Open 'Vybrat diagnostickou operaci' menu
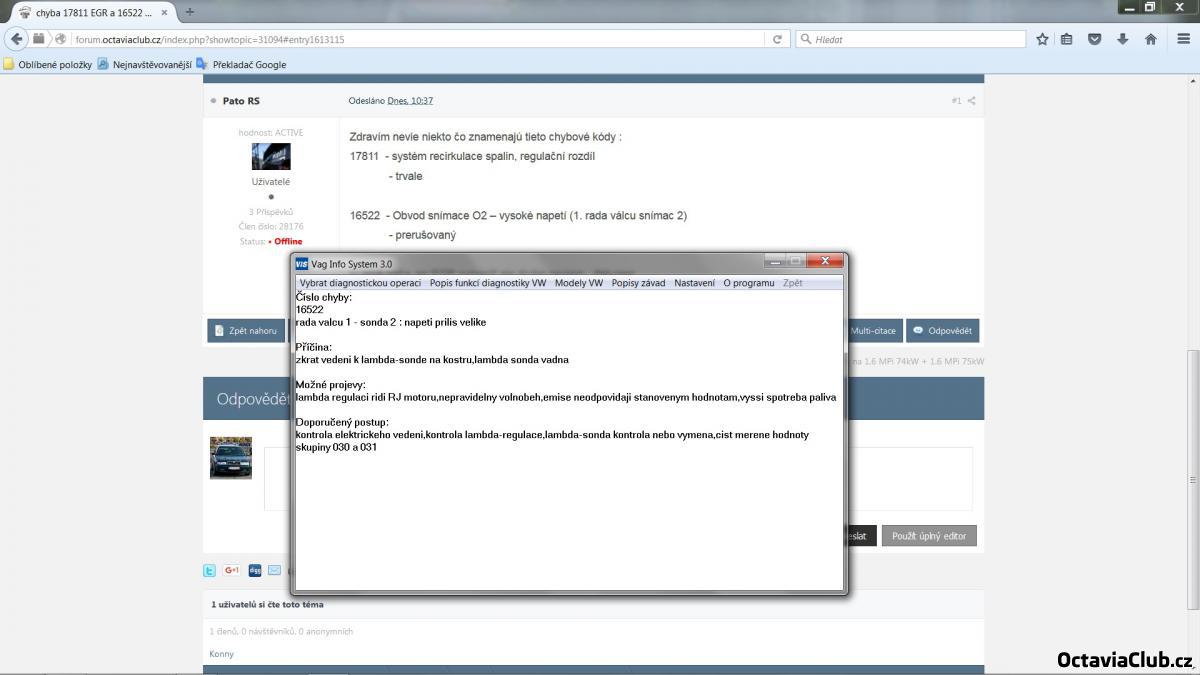 tap(360, 283)
